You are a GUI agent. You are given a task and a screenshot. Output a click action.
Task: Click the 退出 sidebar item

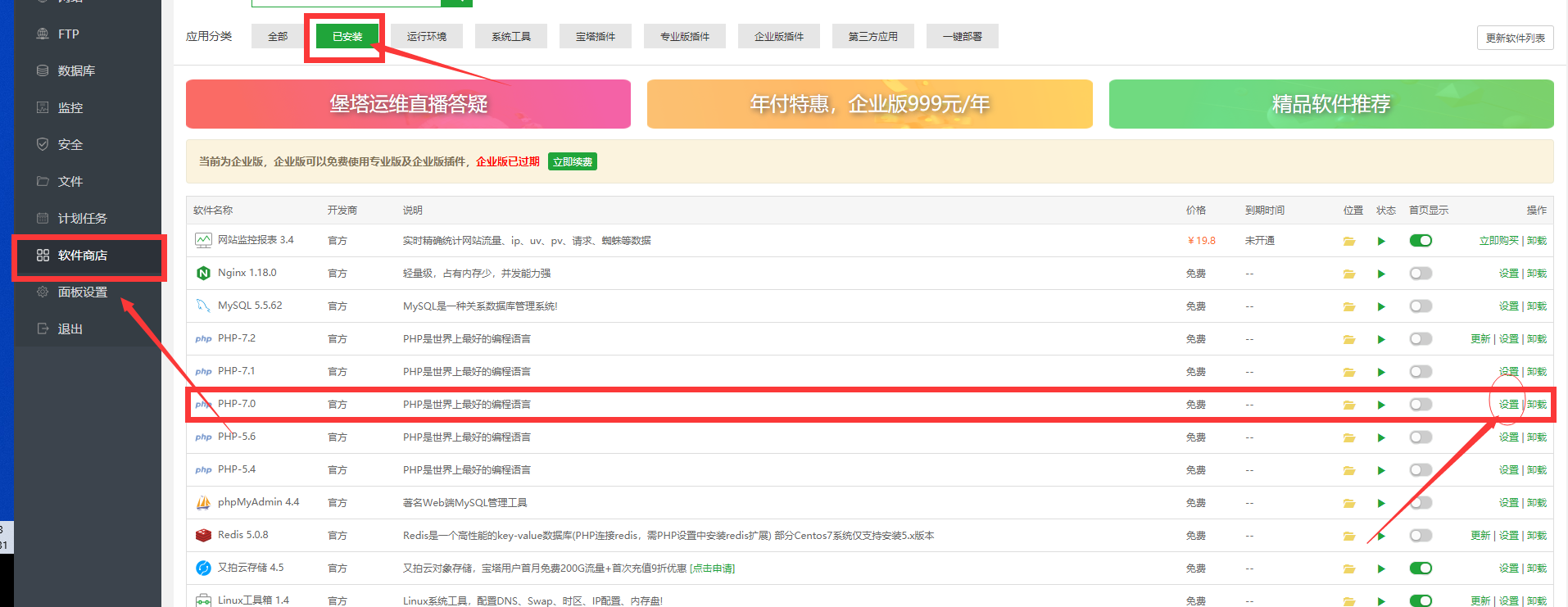pyautogui.click(x=70, y=329)
